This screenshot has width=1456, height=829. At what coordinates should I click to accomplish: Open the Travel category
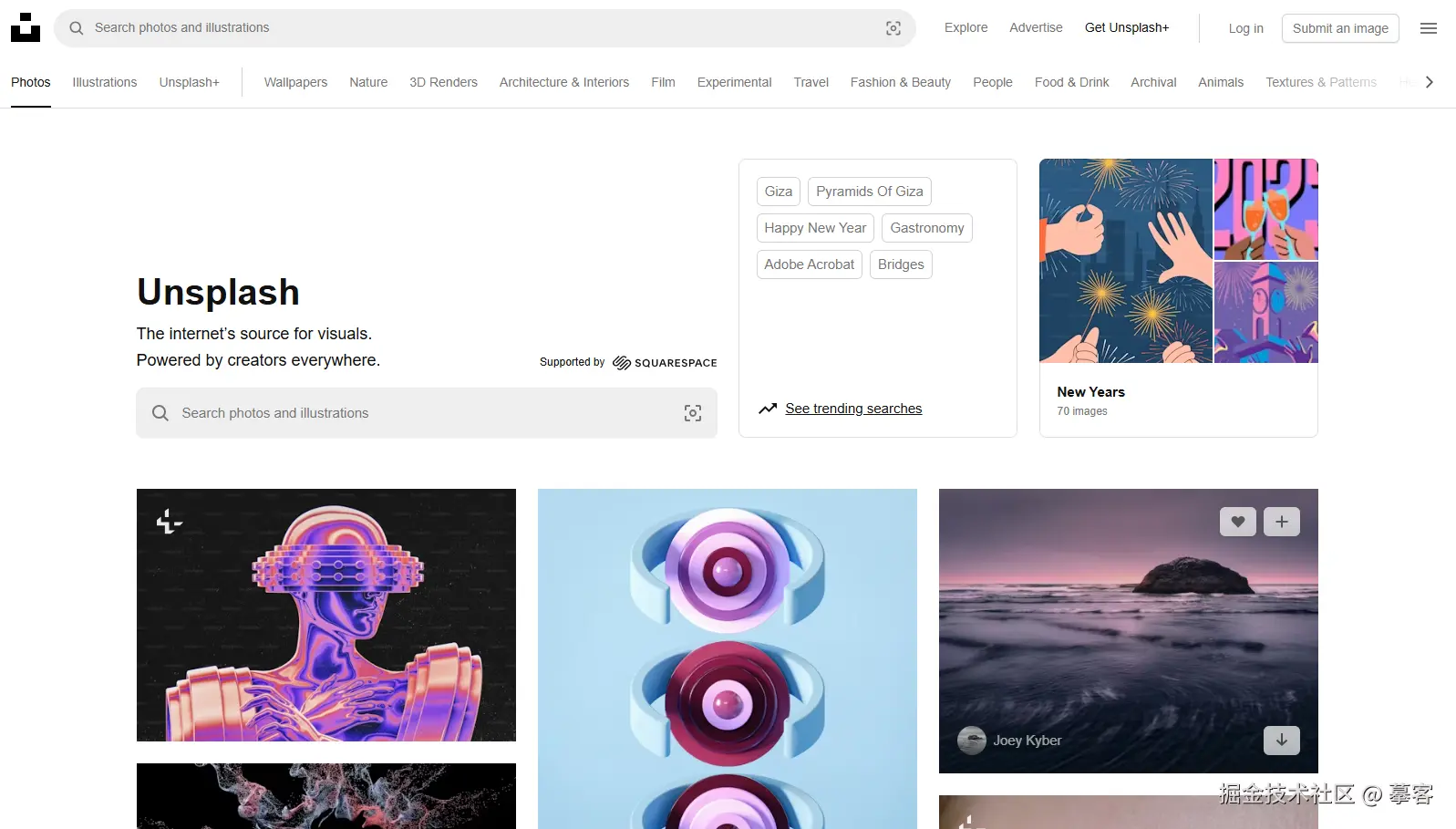811,82
